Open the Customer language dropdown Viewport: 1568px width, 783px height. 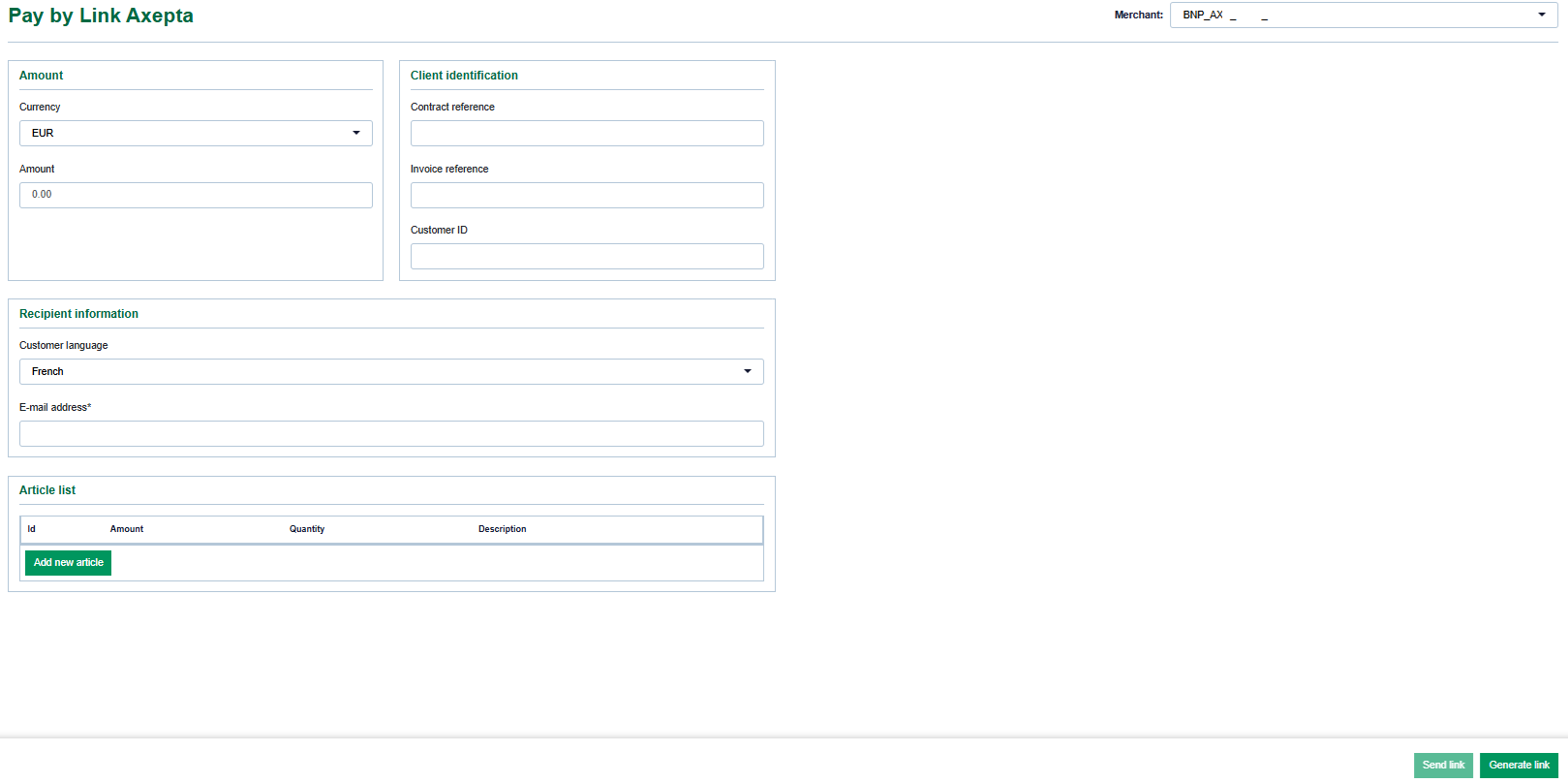click(x=391, y=371)
